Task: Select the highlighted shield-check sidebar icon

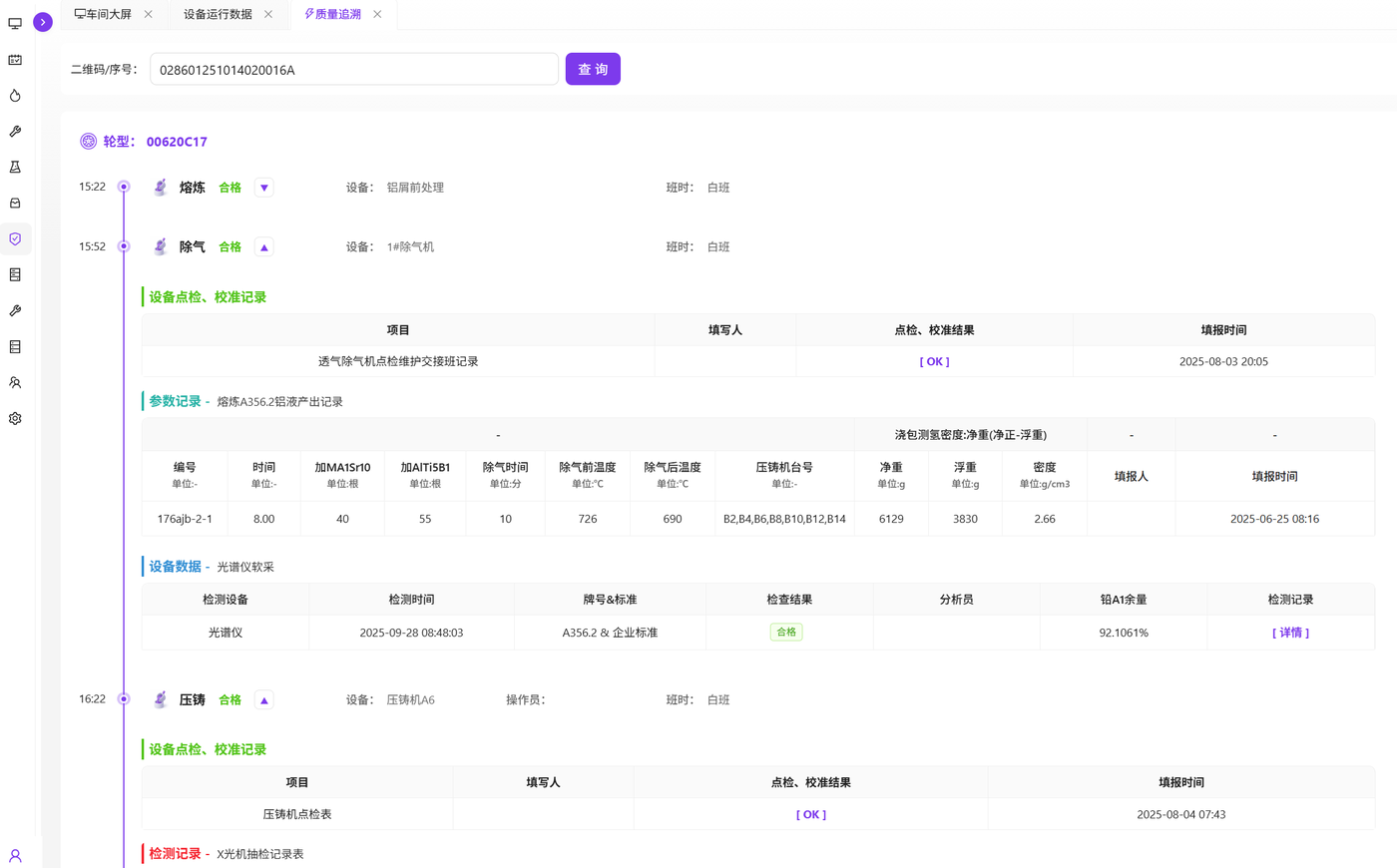Action: coord(15,239)
